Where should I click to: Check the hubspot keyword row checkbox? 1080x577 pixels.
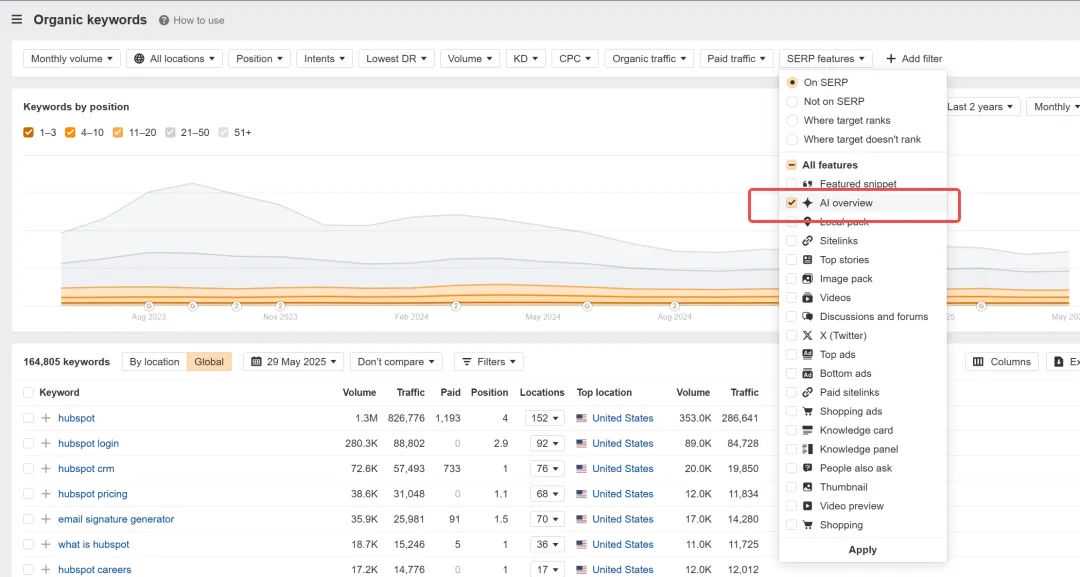(28, 418)
